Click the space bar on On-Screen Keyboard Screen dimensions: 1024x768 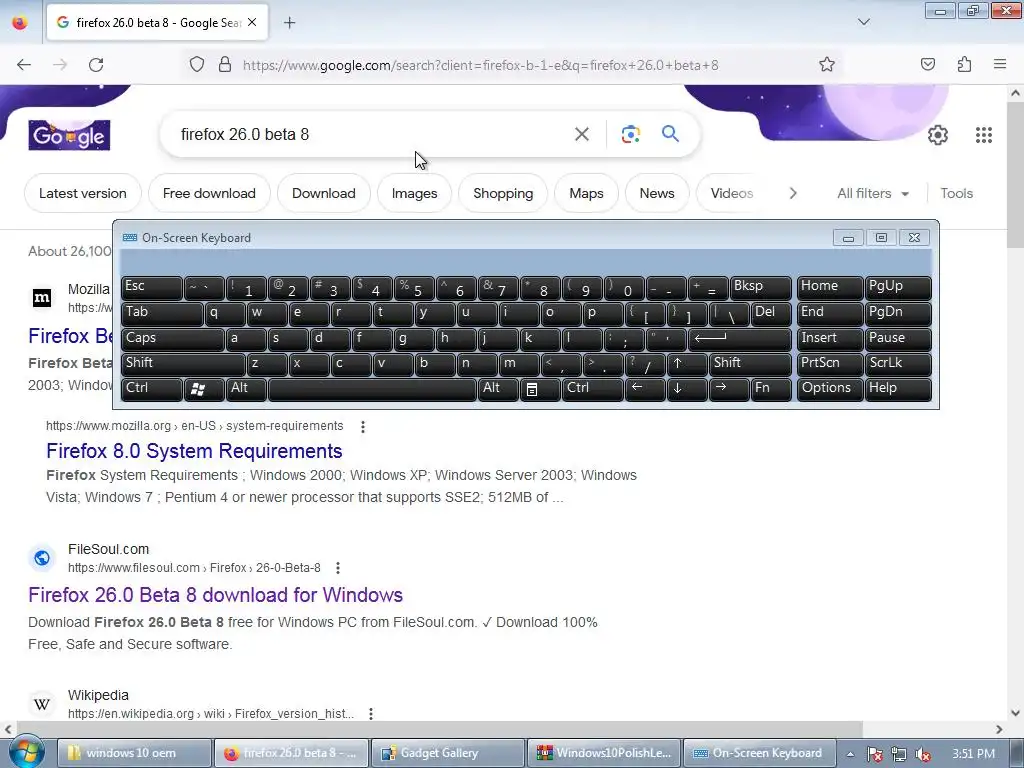pos(372,389)
